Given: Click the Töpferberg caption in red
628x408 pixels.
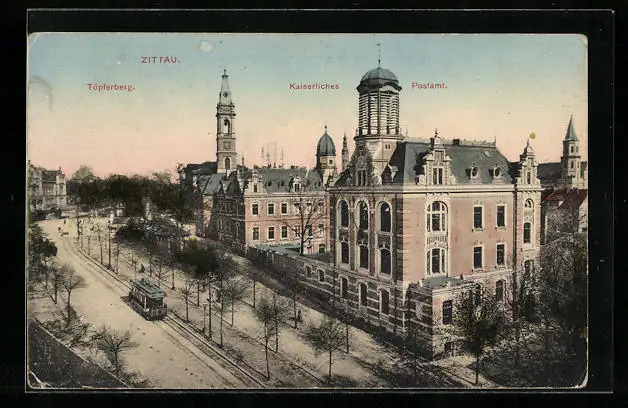Looking at the screenshot, I should 110,87.
